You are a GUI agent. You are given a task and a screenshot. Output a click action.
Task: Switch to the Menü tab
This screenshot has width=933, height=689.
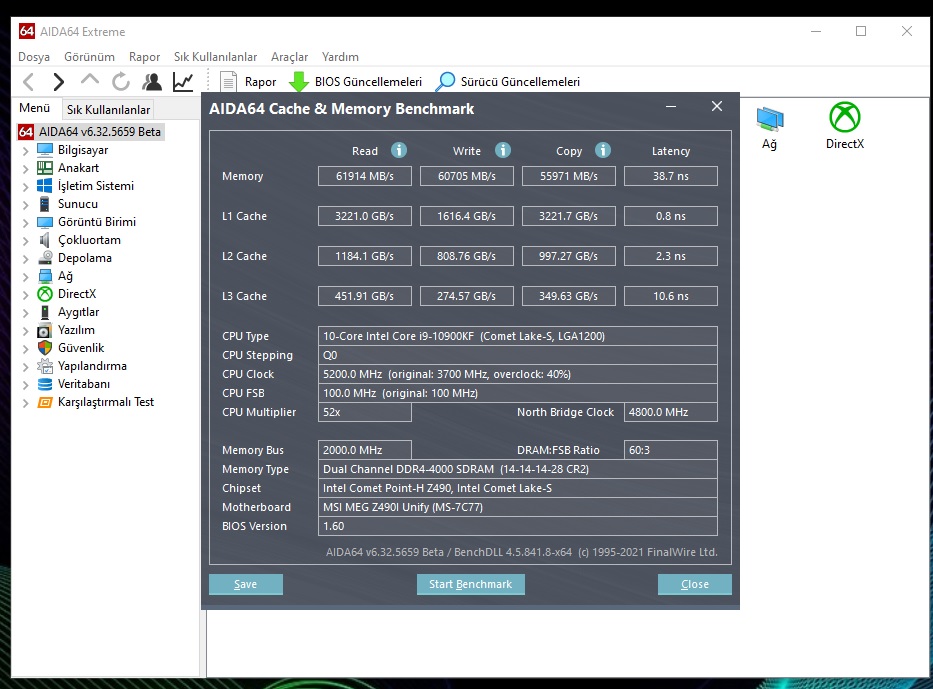[x=35, y=108]
